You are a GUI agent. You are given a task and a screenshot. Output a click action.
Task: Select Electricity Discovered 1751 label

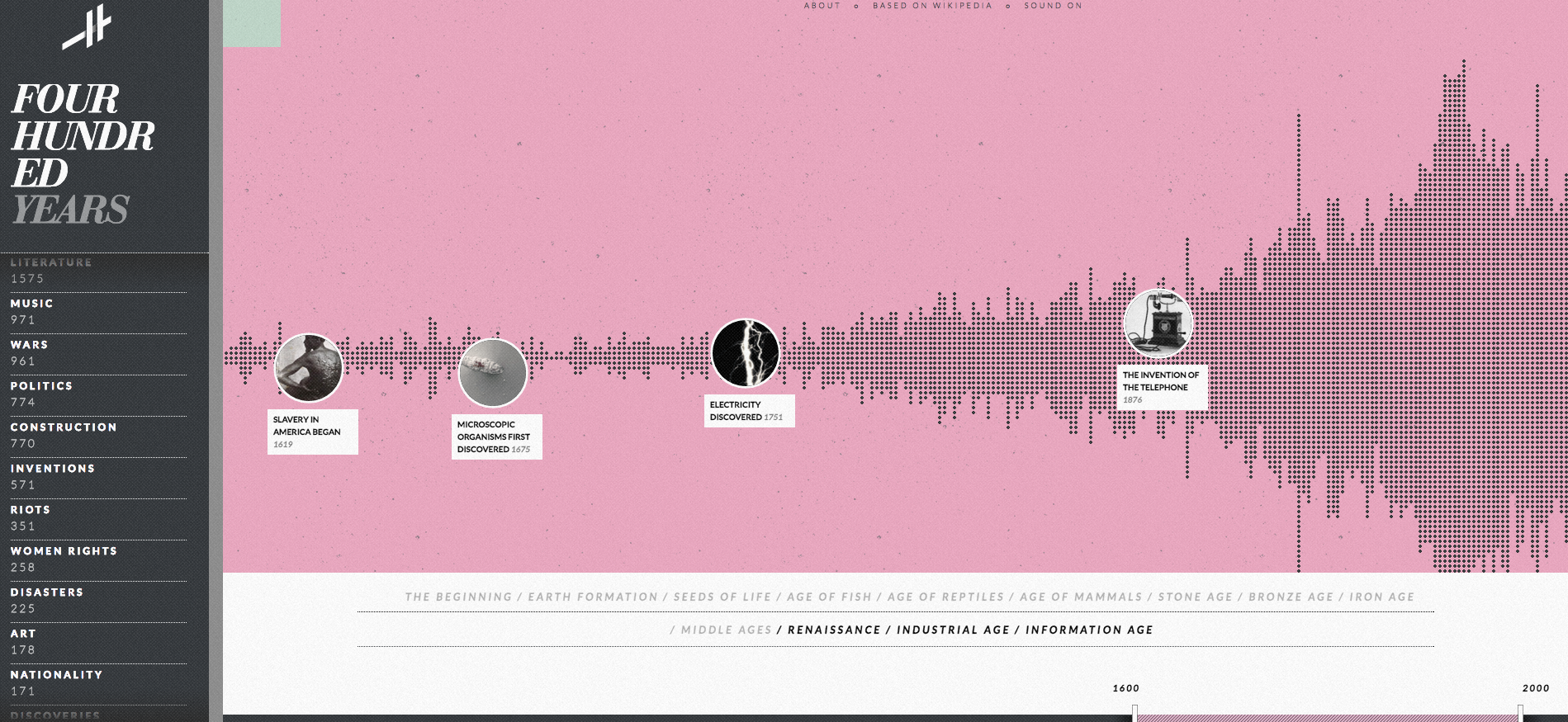tap(750, 411)
